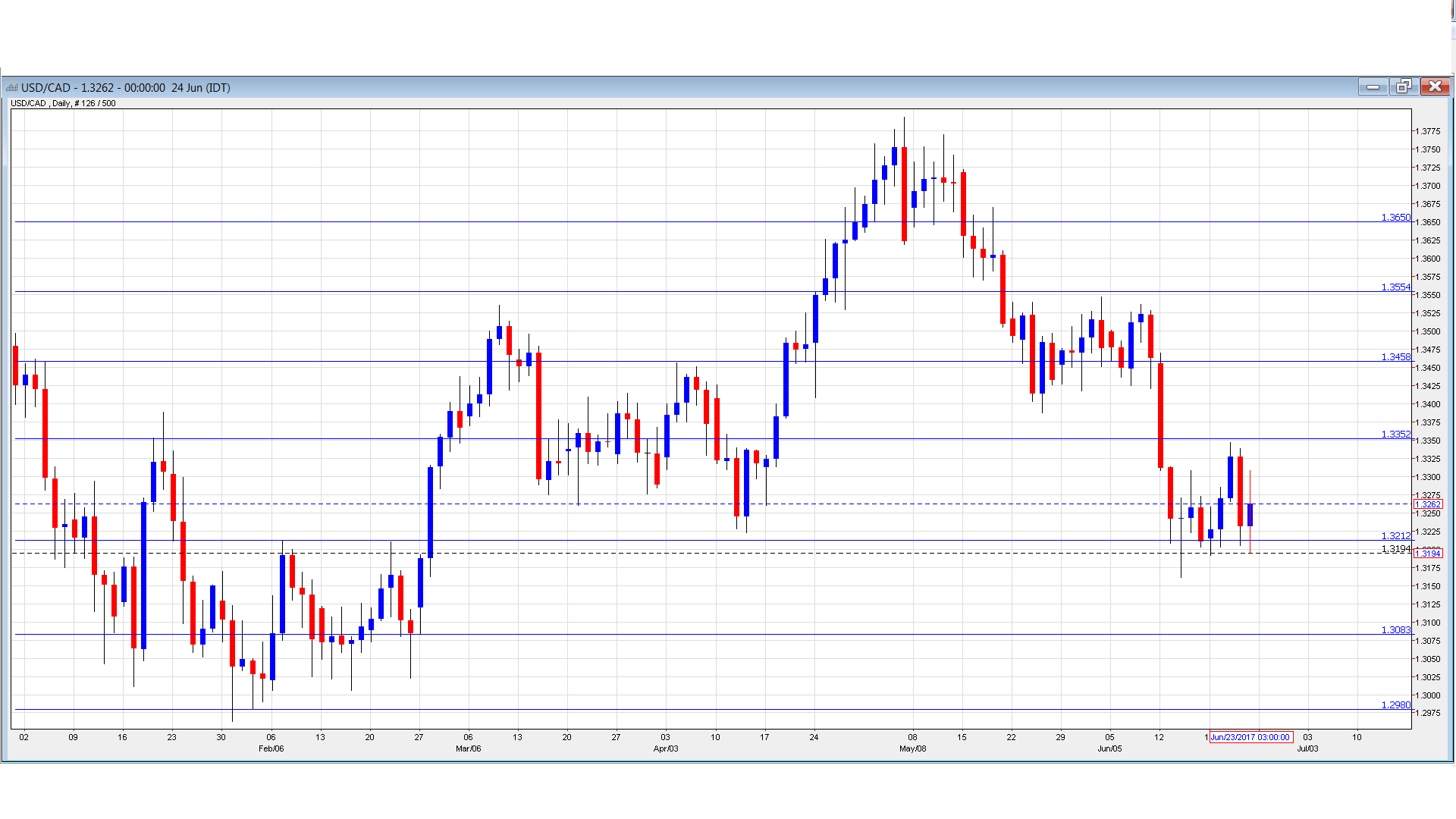Image resolution: width=1456 pixels, height=819 pixels.
Task: Select the 1.3650 resistance line label
Action: (1395, 216)
